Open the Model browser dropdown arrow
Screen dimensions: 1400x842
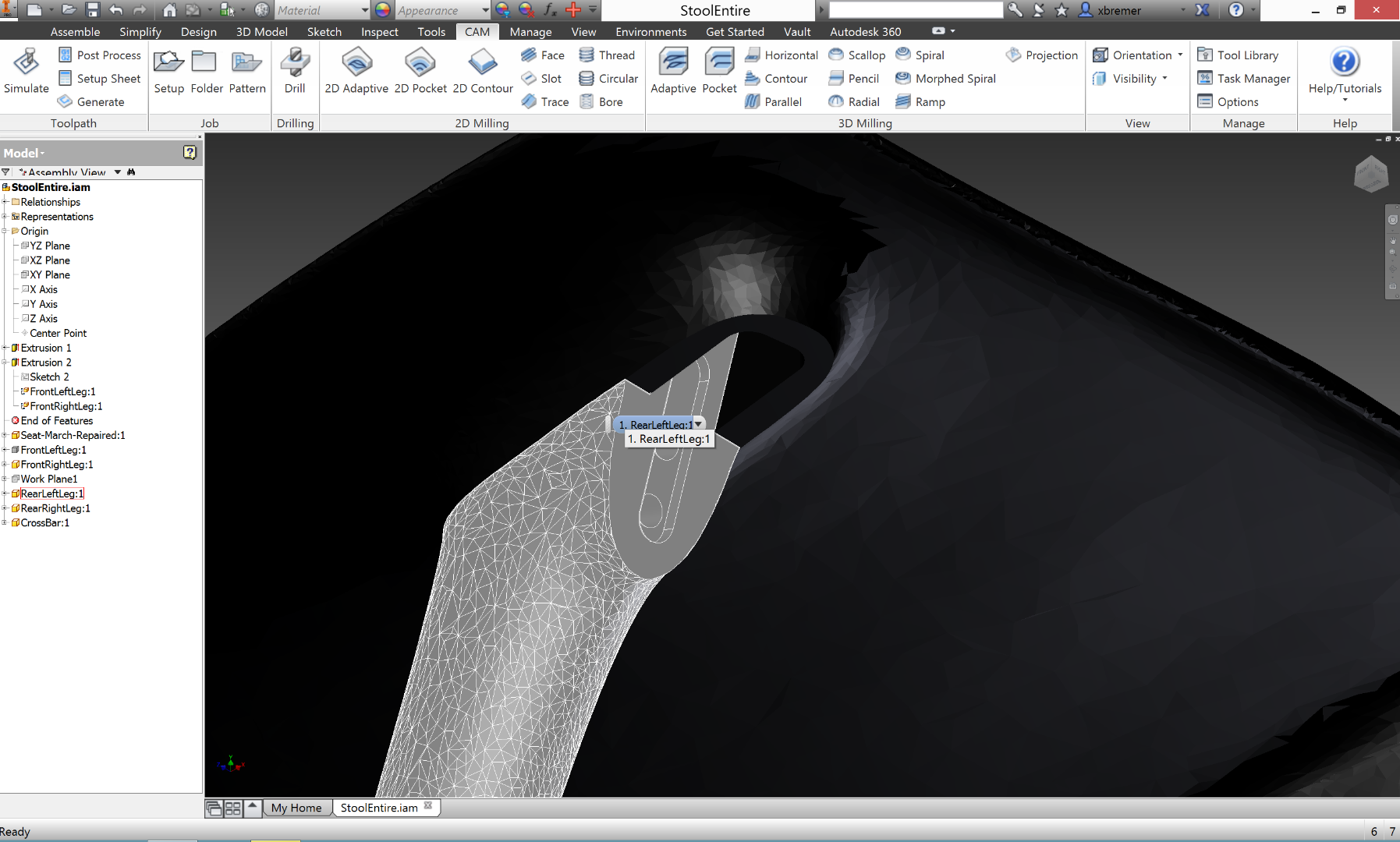[42, 154]
